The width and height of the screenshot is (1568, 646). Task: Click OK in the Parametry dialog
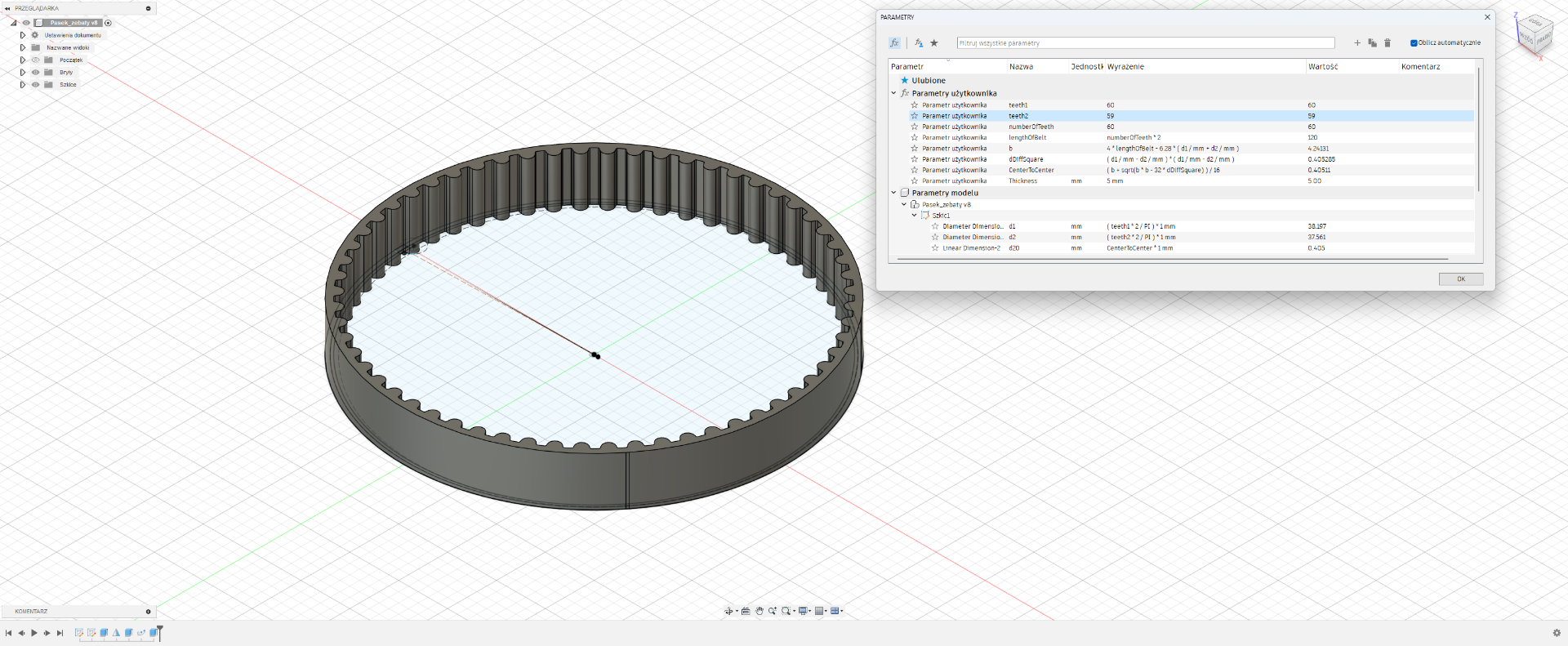coord(1461,278)
